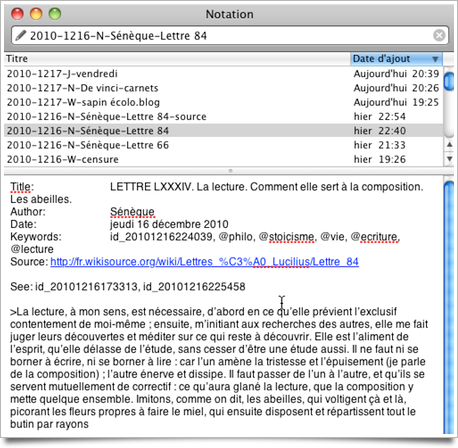458x448 pixels.
Task: Click the notes list scrollbar thumb
Action: [449, 81]
